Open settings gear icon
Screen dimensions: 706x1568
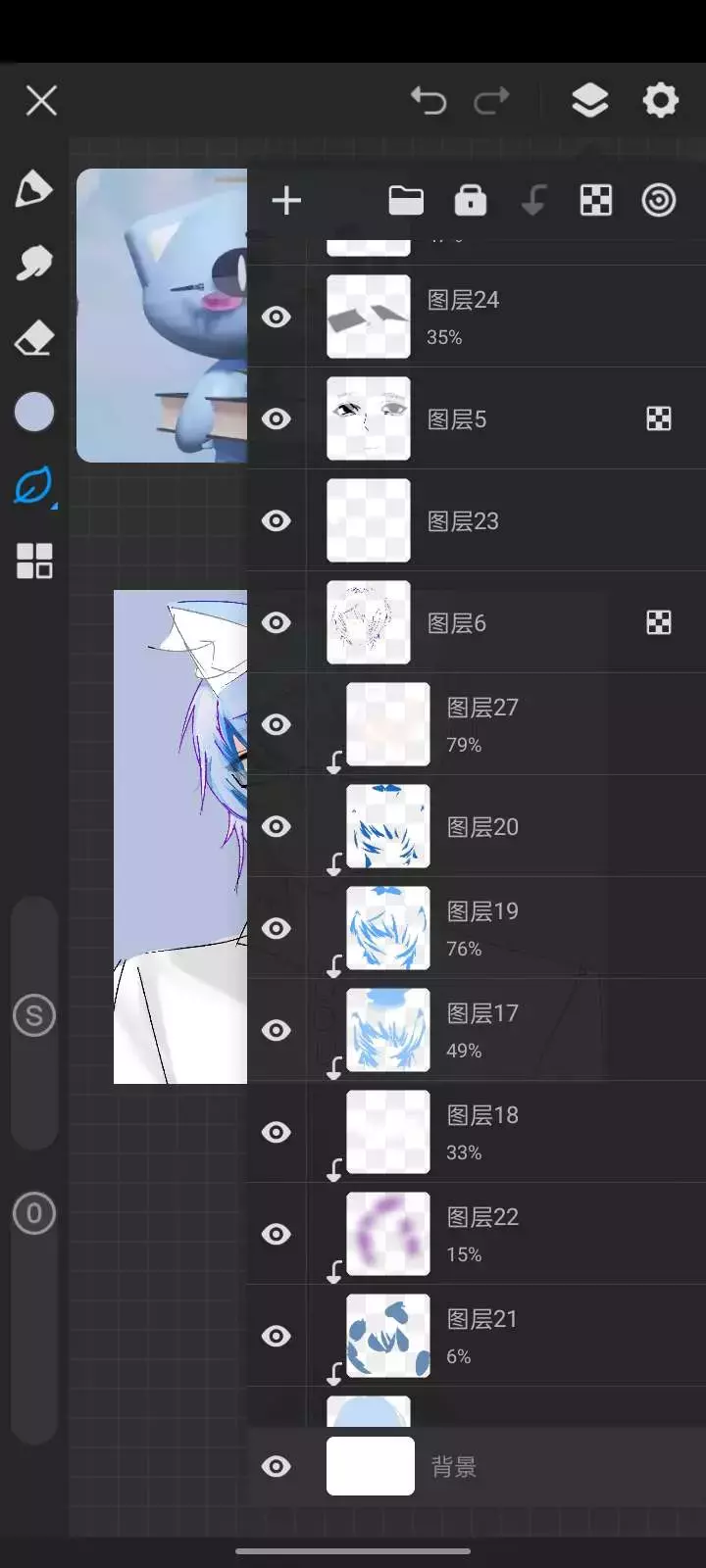(660, 100)
